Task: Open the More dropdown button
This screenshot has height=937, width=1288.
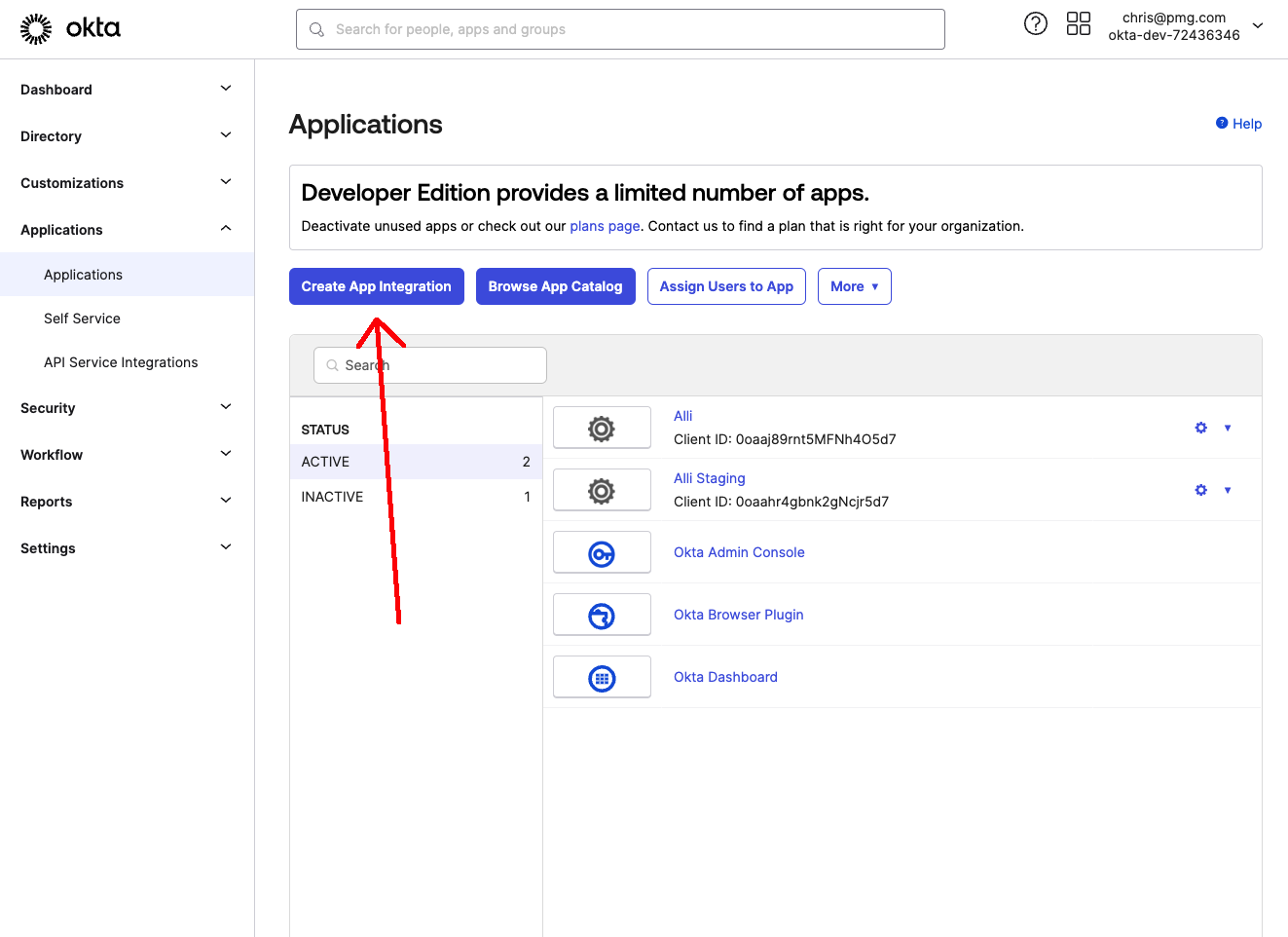Action: click(x=854, y=286)
